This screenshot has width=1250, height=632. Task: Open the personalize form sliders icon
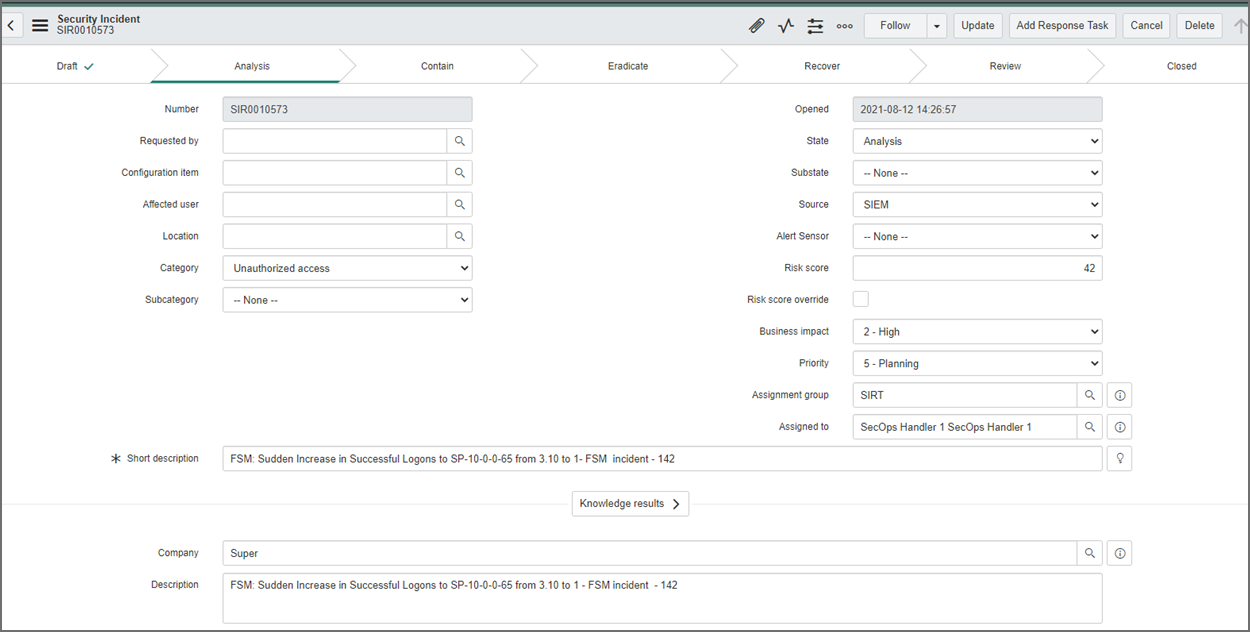tap(815, 25)
